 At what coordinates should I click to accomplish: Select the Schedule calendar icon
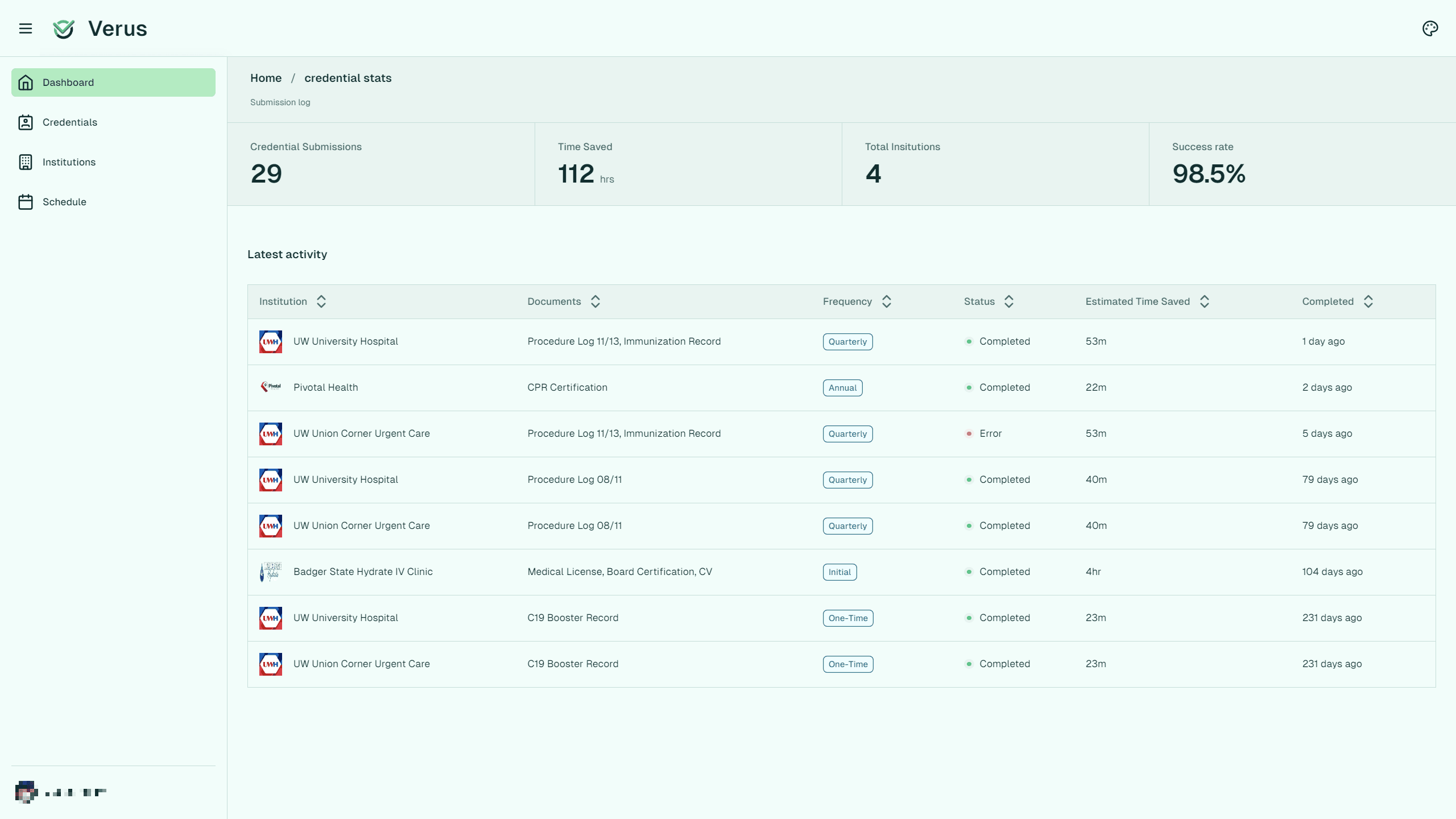point(26,201)
